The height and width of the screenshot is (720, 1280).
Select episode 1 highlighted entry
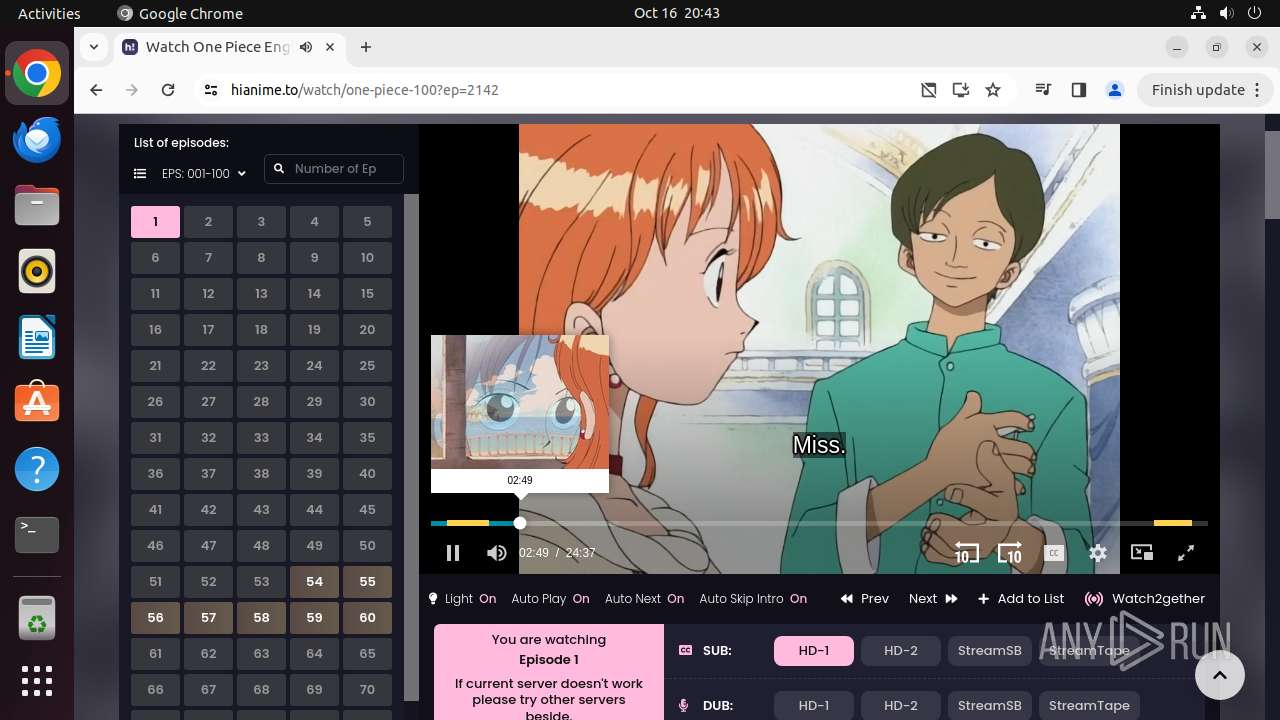click(x=155, y=222)
